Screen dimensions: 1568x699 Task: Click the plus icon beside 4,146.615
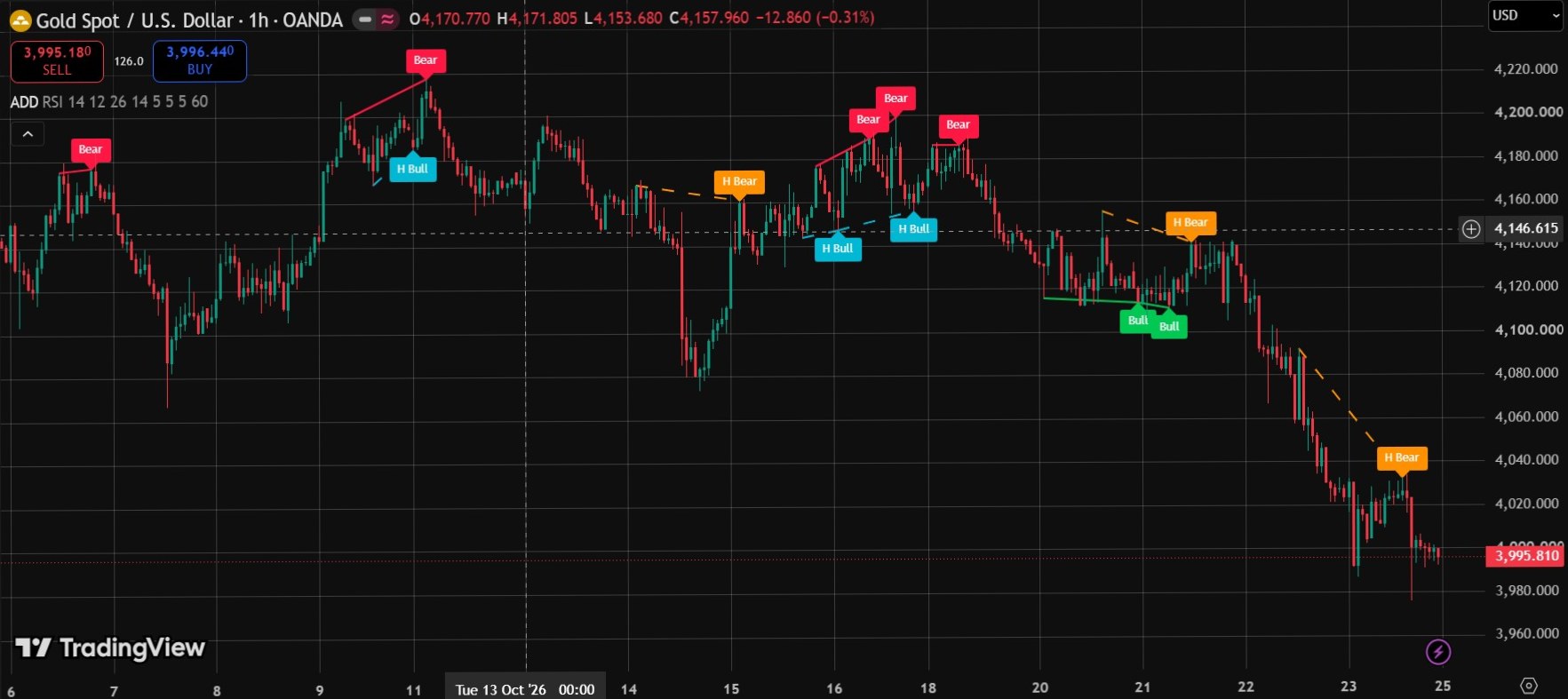coord(1471,229)
